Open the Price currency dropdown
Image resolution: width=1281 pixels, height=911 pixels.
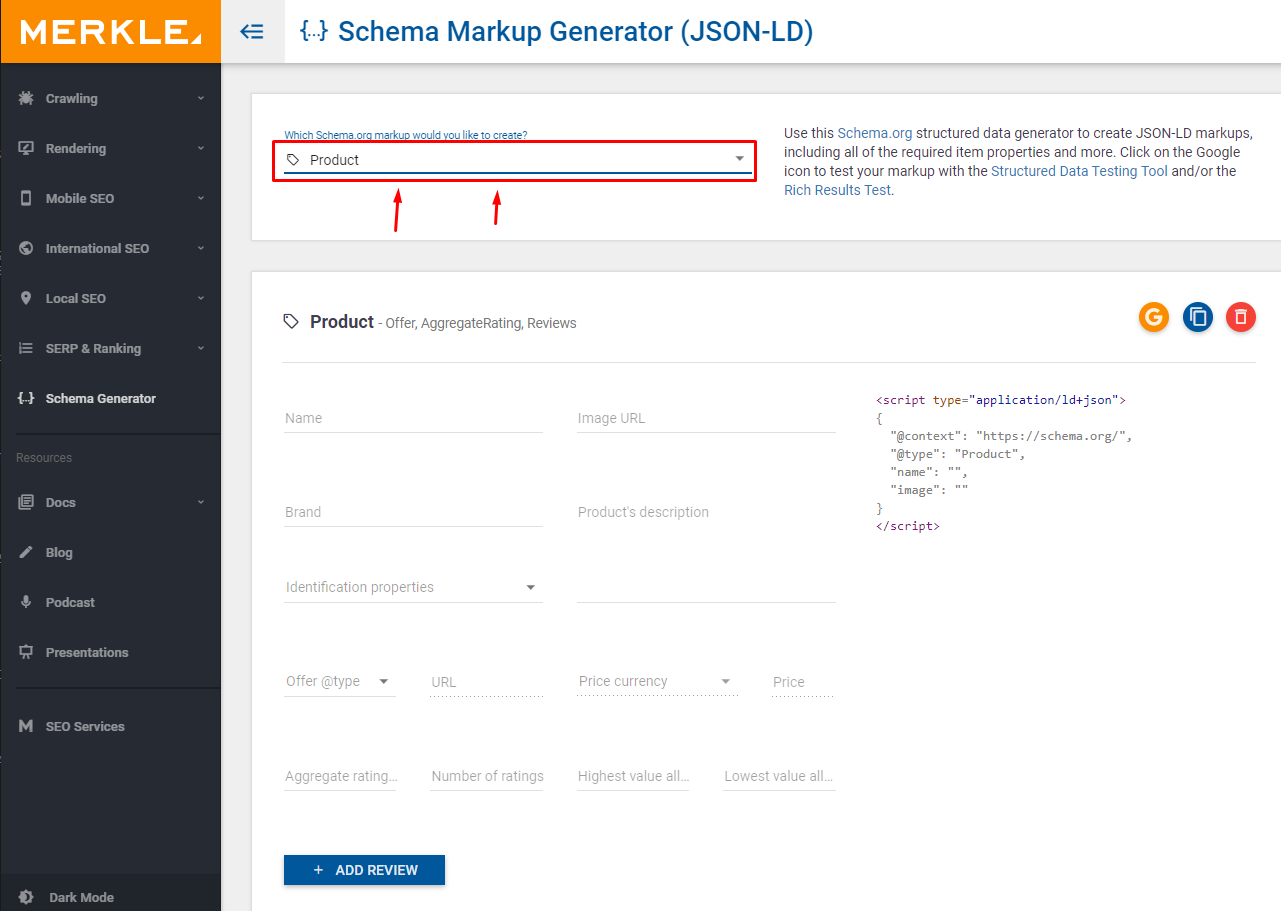click(x=655, y=682)
